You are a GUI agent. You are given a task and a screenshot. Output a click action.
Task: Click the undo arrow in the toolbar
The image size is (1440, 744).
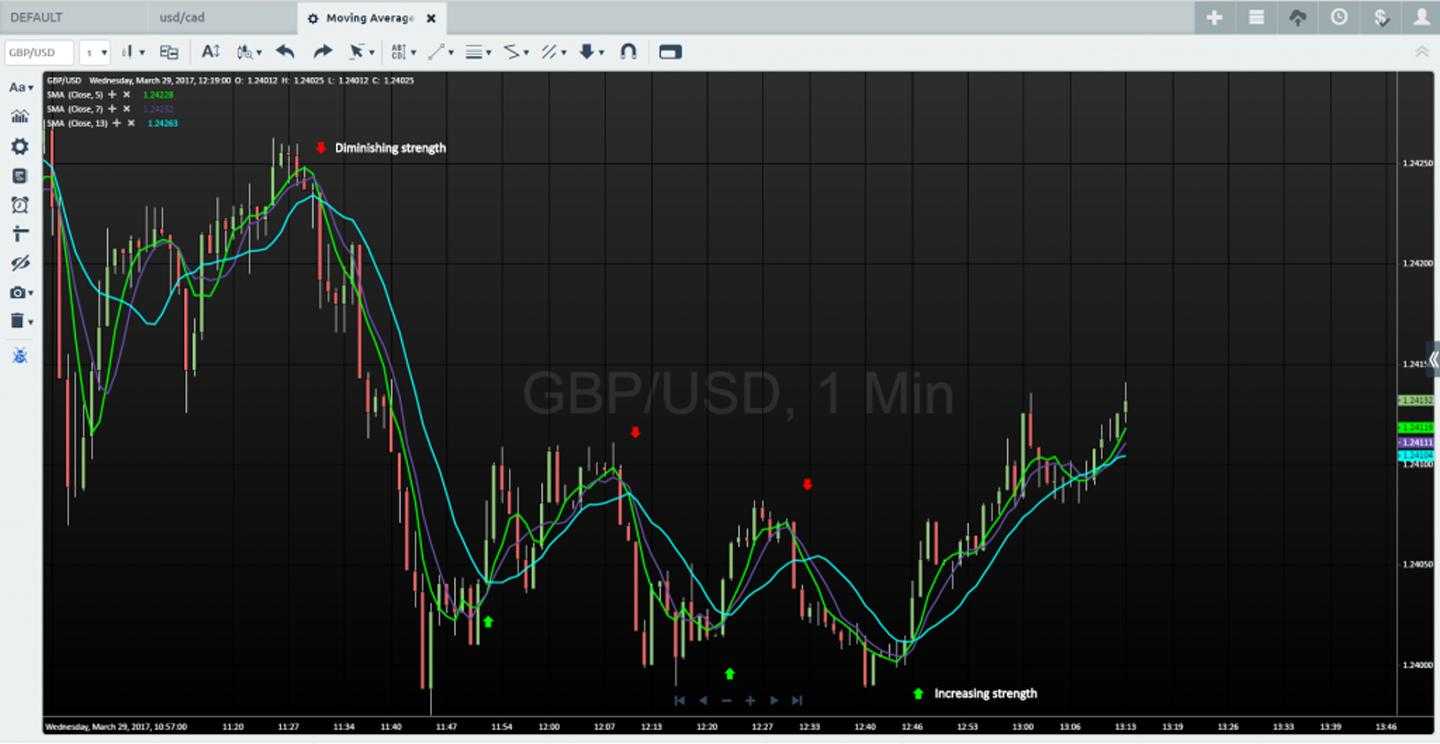point(285,52)
